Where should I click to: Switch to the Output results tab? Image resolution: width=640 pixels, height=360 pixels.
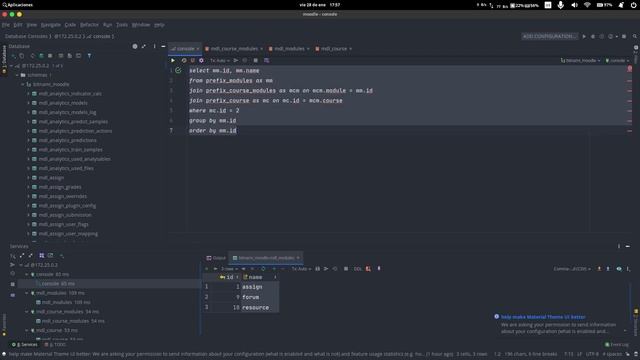click(216, 258)
